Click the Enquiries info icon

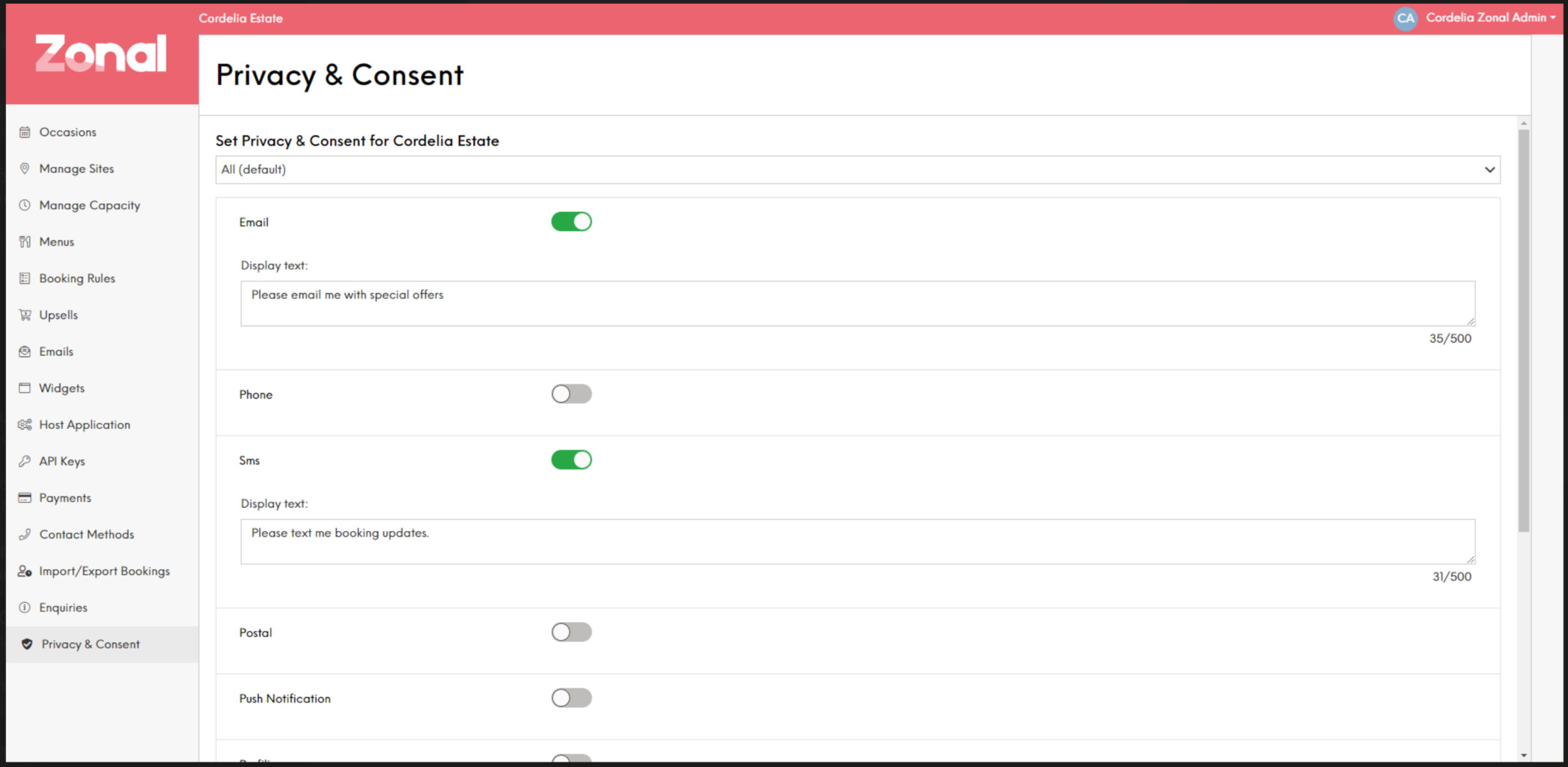click(x=24, y=607)
